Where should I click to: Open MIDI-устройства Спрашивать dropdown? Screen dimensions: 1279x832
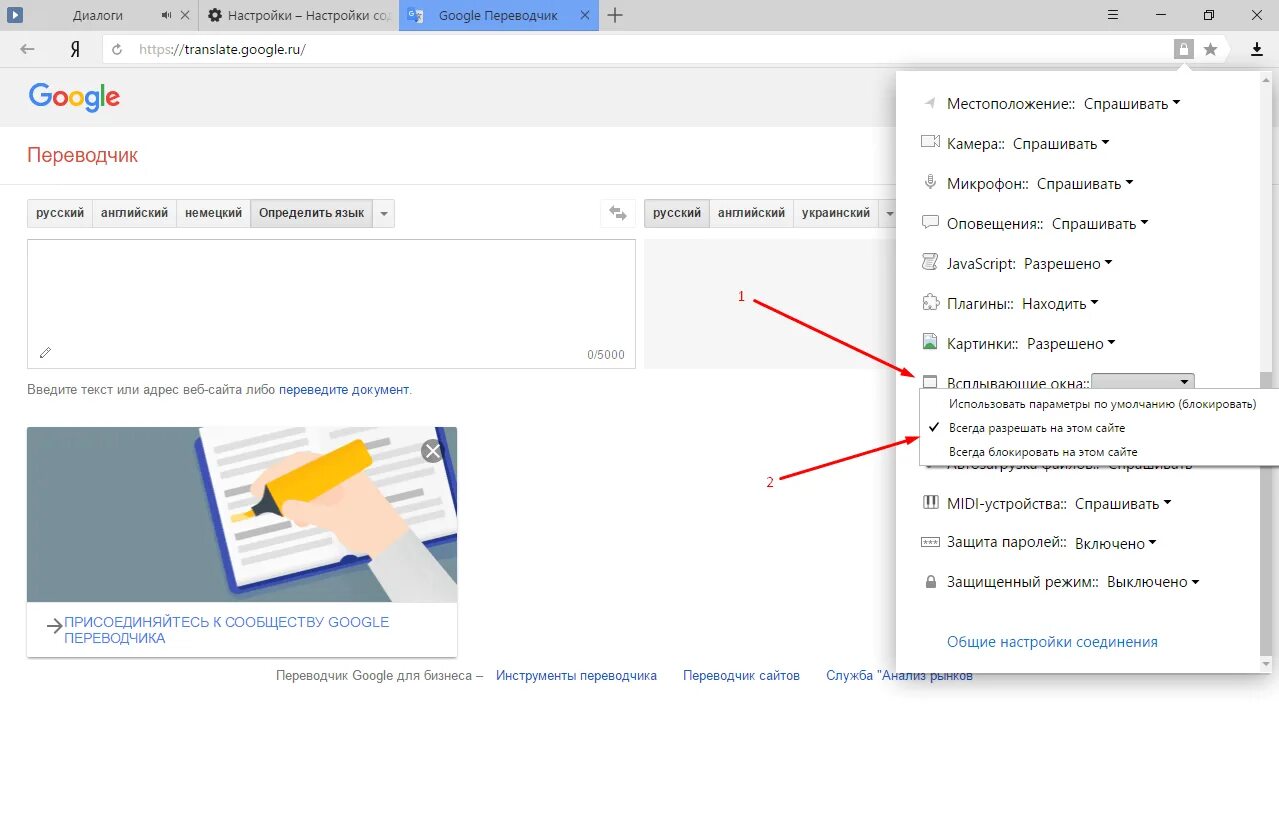(x=1123, y=503)
